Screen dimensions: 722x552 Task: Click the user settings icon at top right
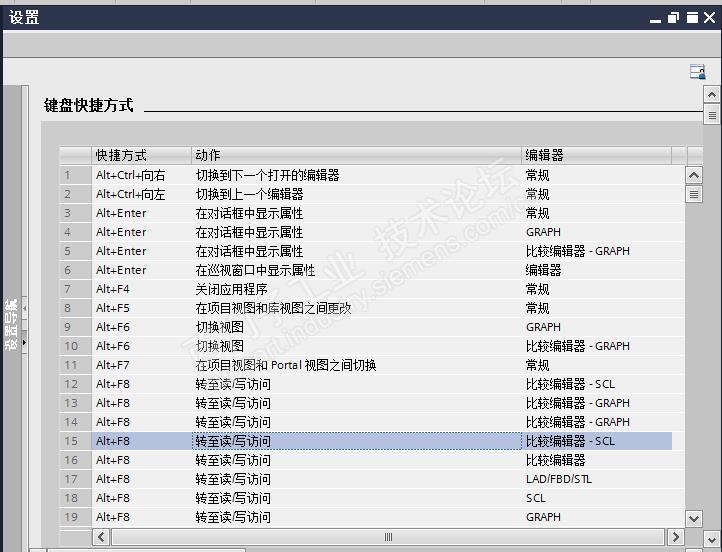698,72
